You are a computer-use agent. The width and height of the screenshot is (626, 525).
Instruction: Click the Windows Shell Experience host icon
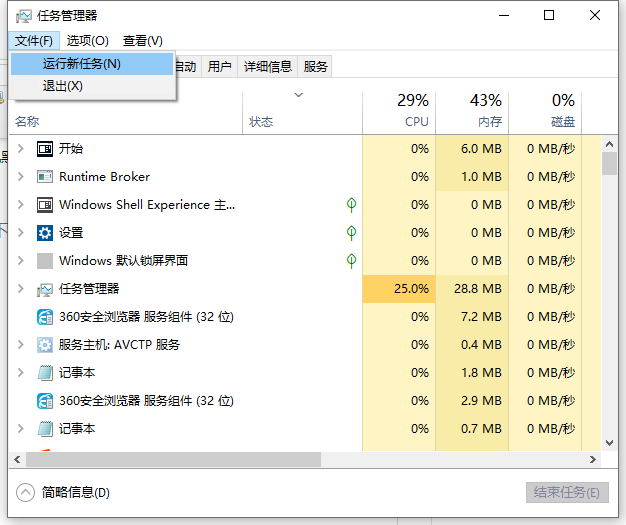coord(44,205)
